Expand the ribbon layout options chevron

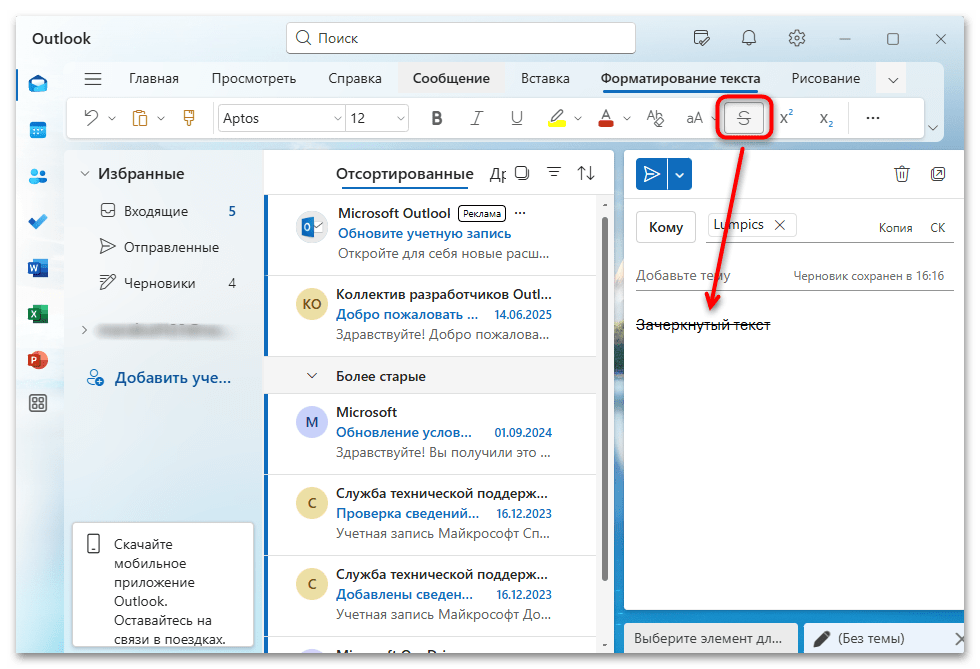coord(932,128)
